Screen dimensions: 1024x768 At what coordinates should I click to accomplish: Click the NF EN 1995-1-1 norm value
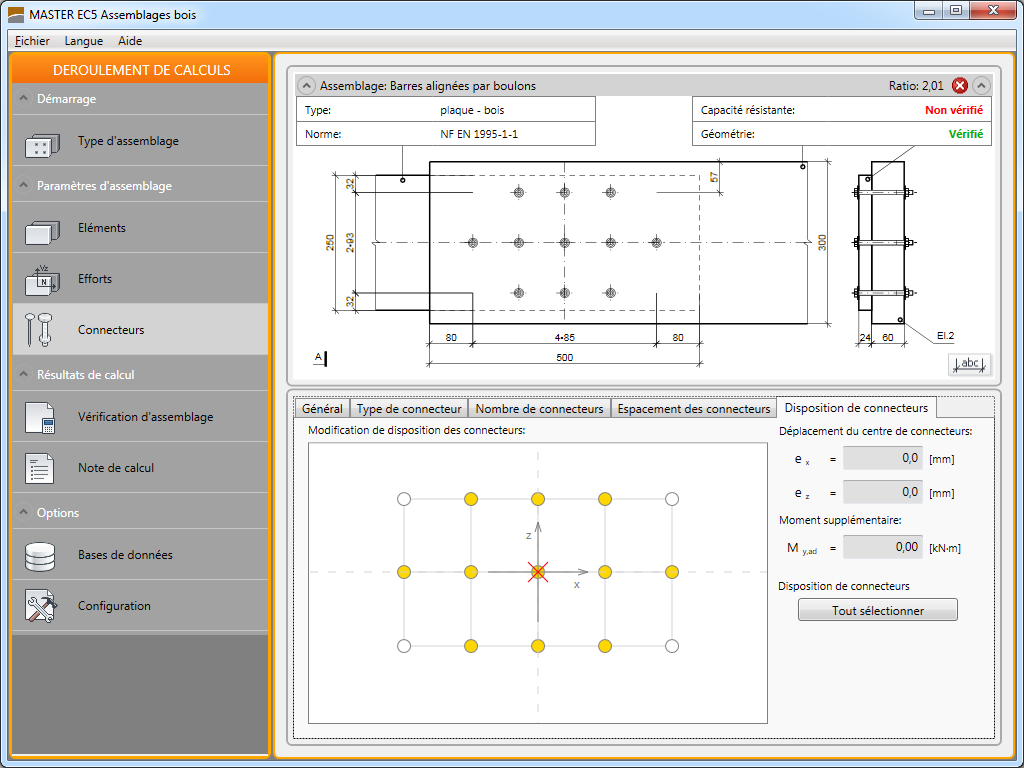coord(479,134)
